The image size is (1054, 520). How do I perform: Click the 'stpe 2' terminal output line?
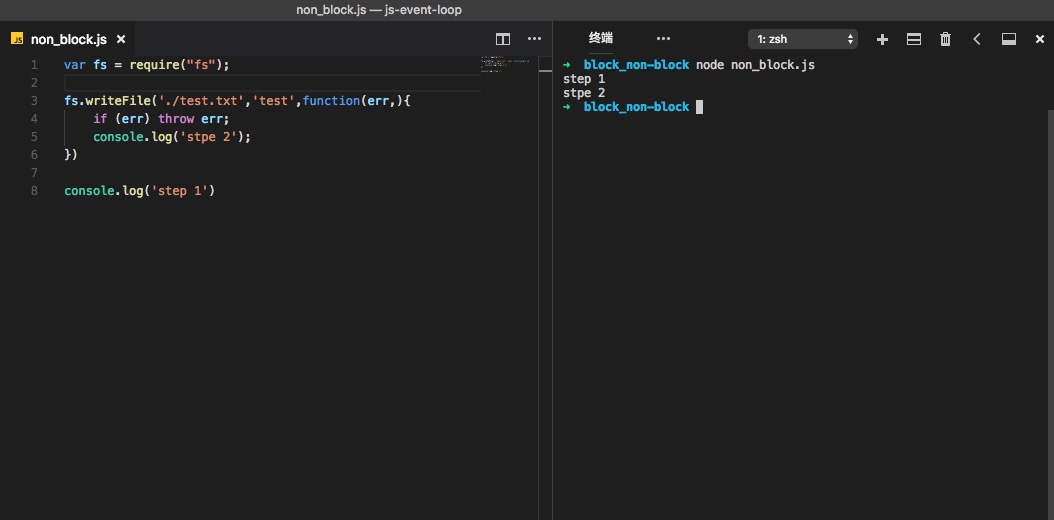pos(584,93)
